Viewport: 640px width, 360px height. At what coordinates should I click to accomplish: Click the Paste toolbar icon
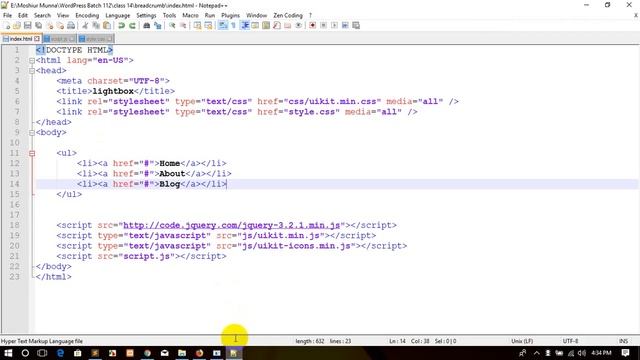107,25
